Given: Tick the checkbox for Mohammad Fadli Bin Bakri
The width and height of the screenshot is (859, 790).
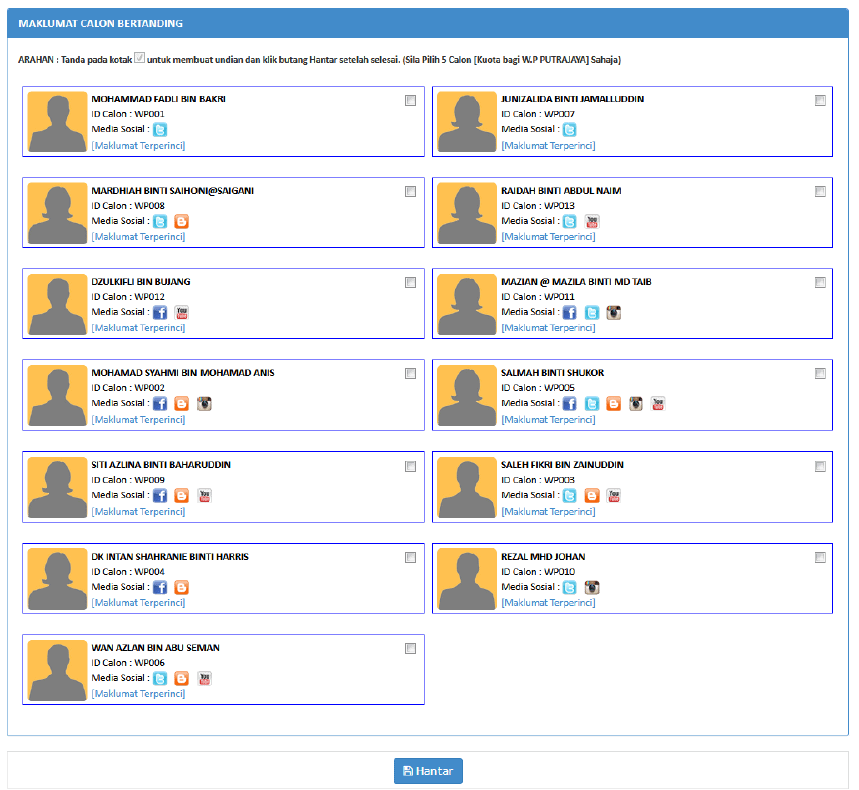Looking at the screenshot, I should (411, 100).
